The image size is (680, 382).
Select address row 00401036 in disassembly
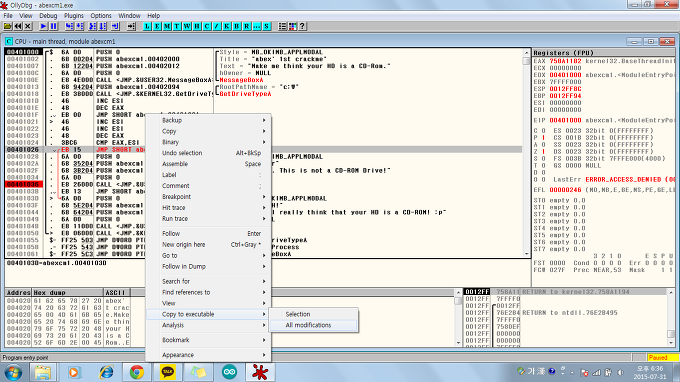click(x=23, y=184)
